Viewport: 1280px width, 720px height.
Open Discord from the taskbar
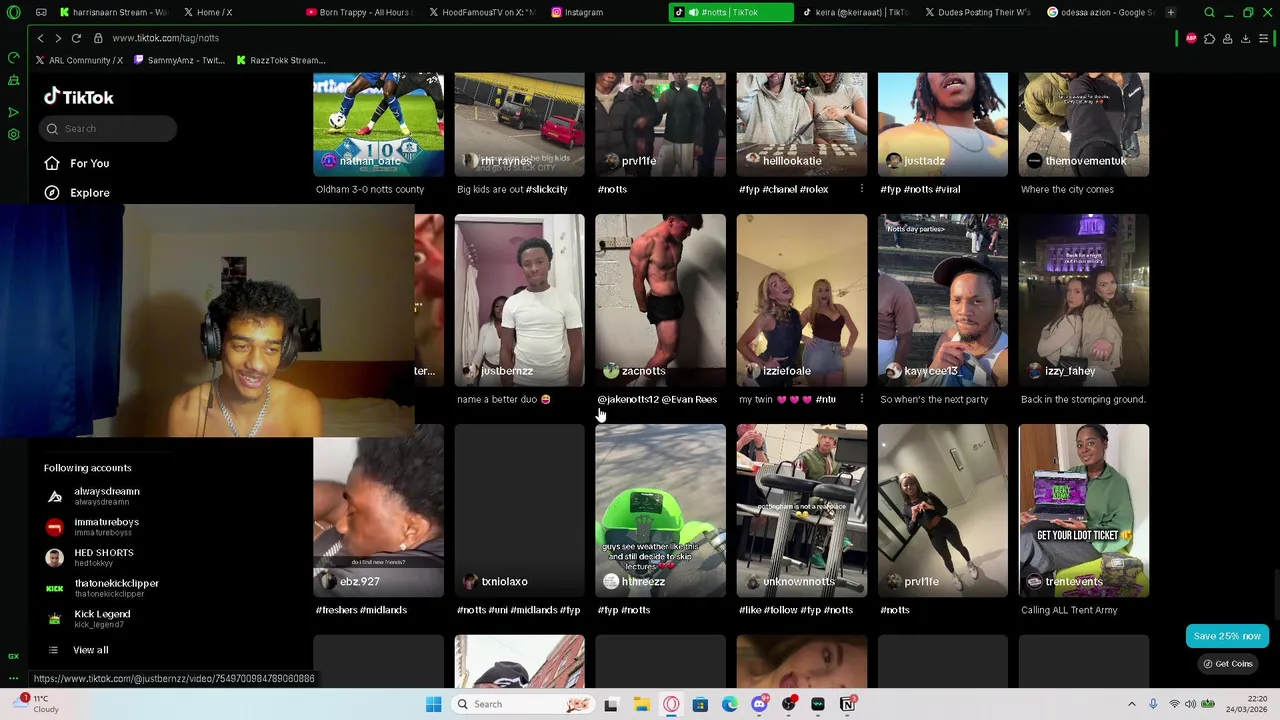pos(759,704)
